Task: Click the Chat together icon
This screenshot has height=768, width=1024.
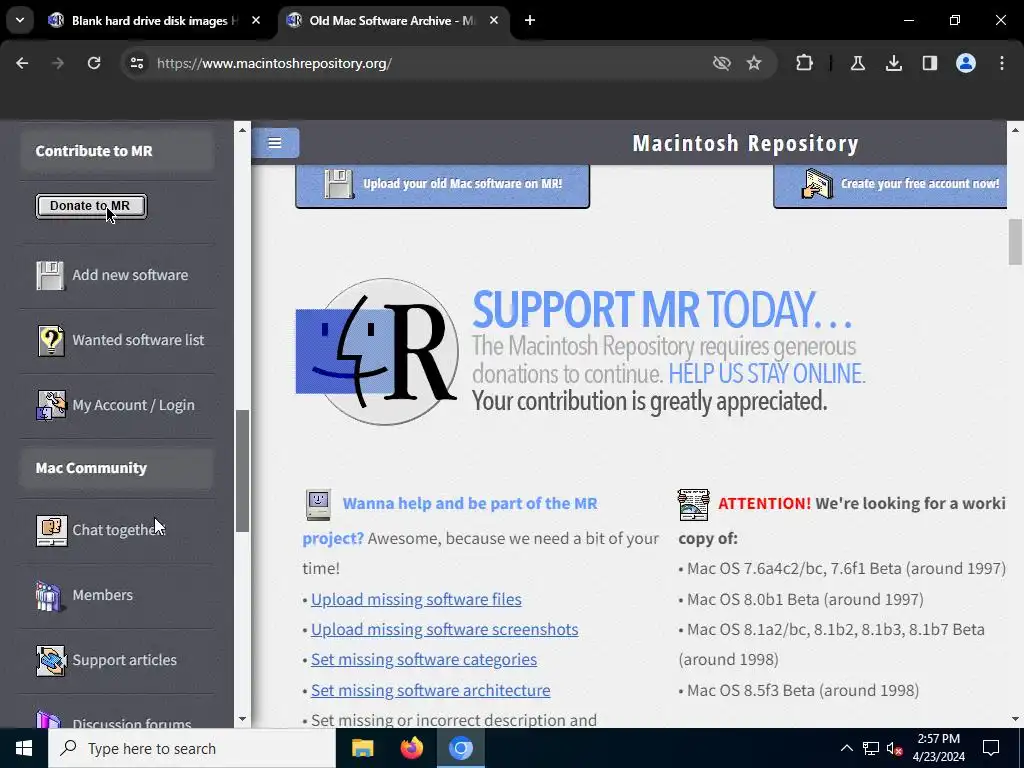Action: (x=51, y=530)
